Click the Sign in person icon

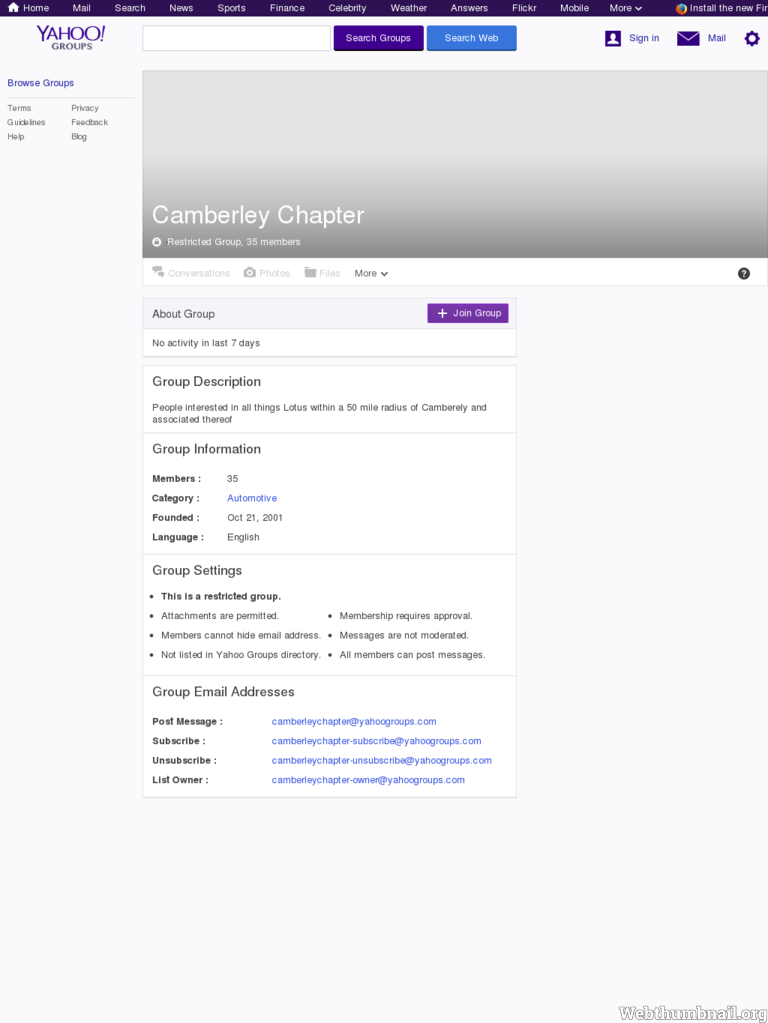[613, 38]
